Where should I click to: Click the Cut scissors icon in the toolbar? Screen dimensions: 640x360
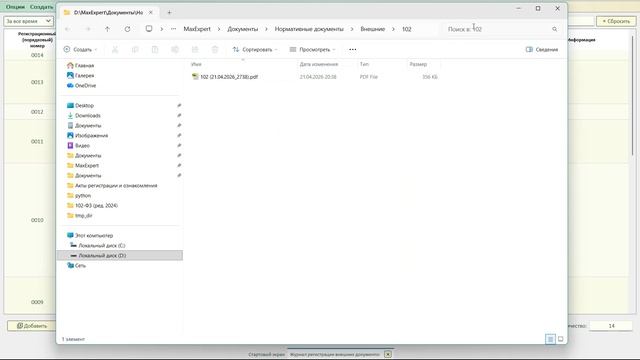(115, 49)
